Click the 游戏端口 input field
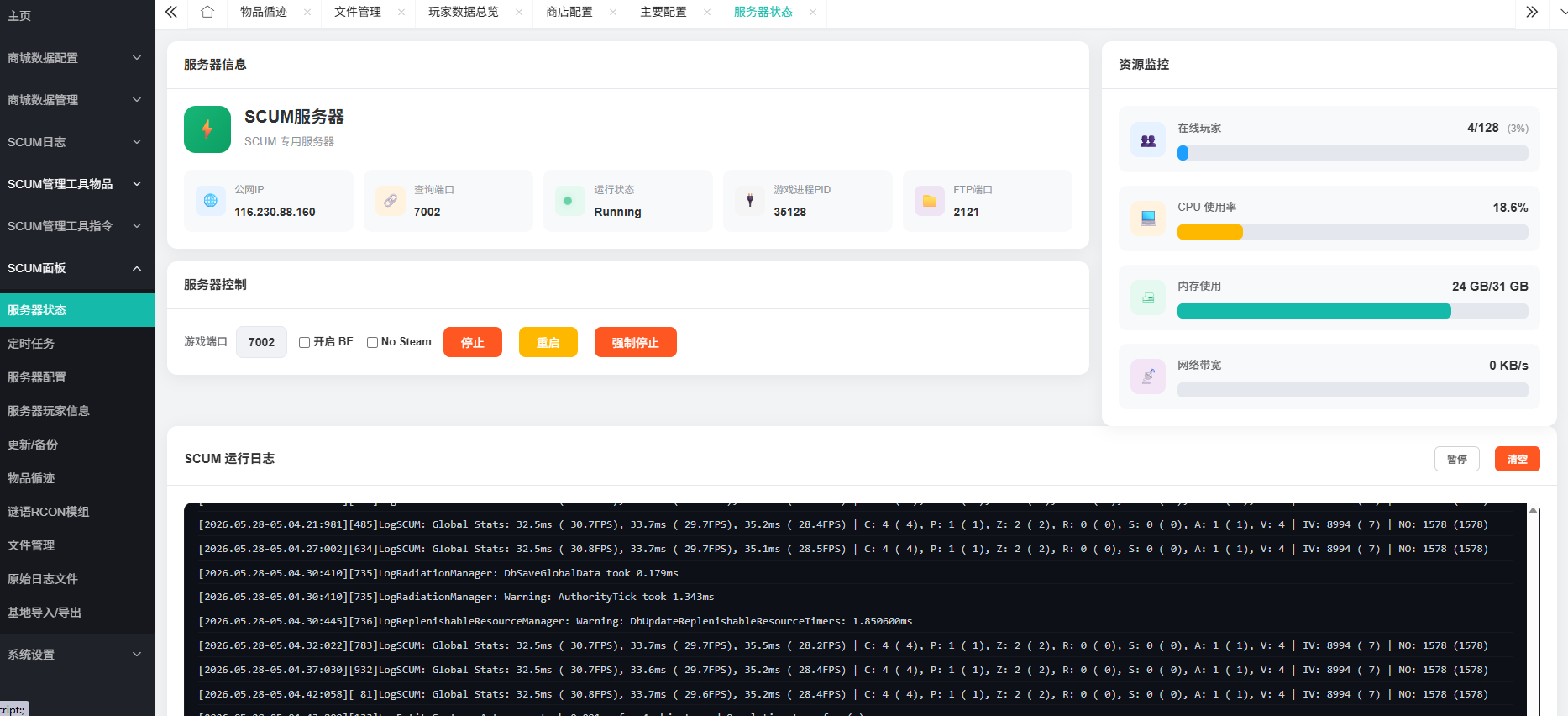Screen dimensions: 1568x716 coord(262,342)
